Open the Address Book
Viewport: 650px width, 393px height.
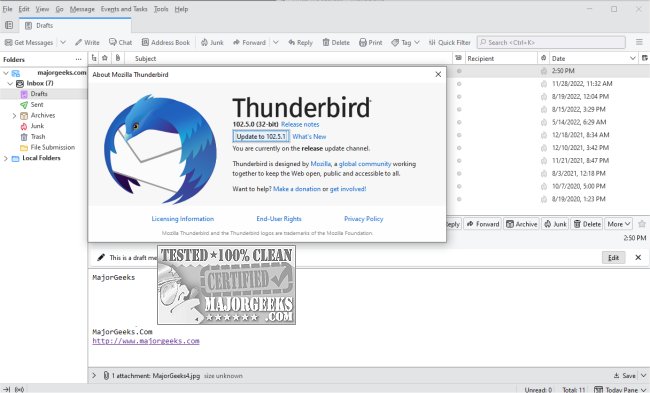pos(165,42)
